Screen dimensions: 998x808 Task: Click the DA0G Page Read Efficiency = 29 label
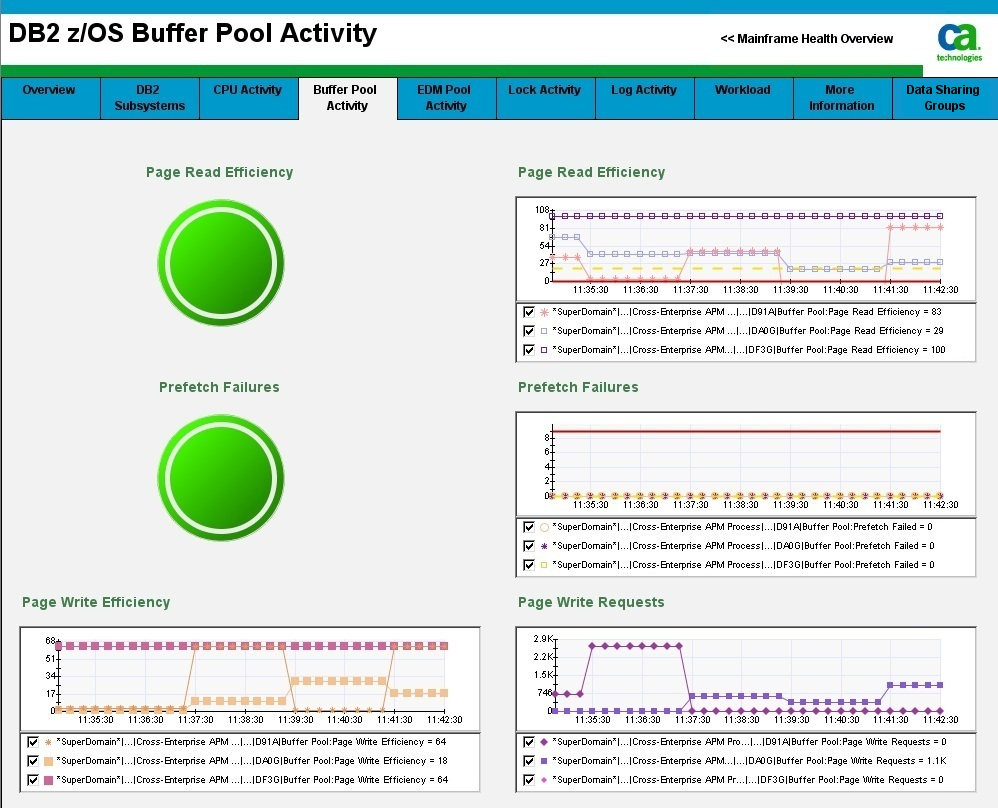[748, 331]
